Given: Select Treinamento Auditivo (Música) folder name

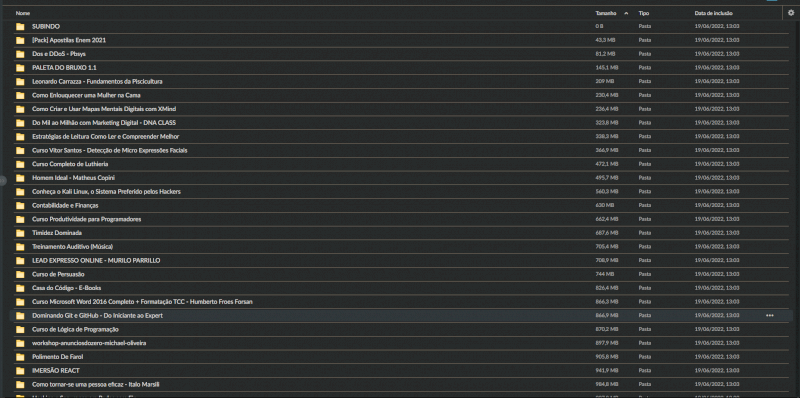Looking at the screenshot, I should point(72,247).
